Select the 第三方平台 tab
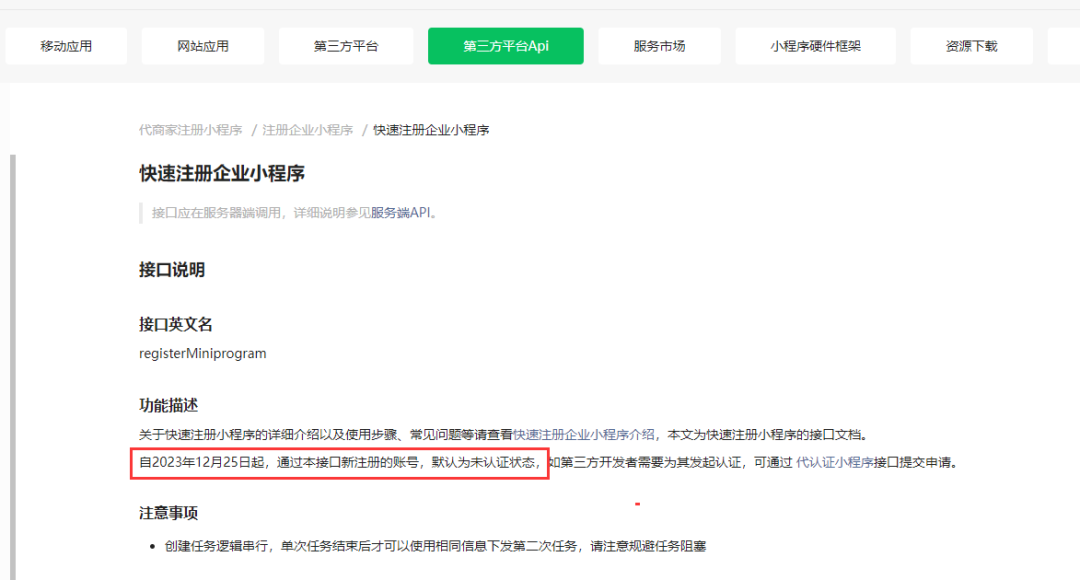This screenshot has width=1080, height=580. [x=346, y=46]
